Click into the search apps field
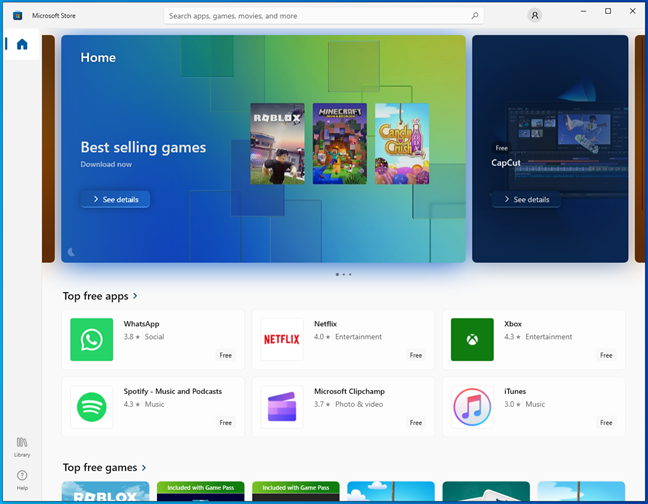 pos(324,16)
